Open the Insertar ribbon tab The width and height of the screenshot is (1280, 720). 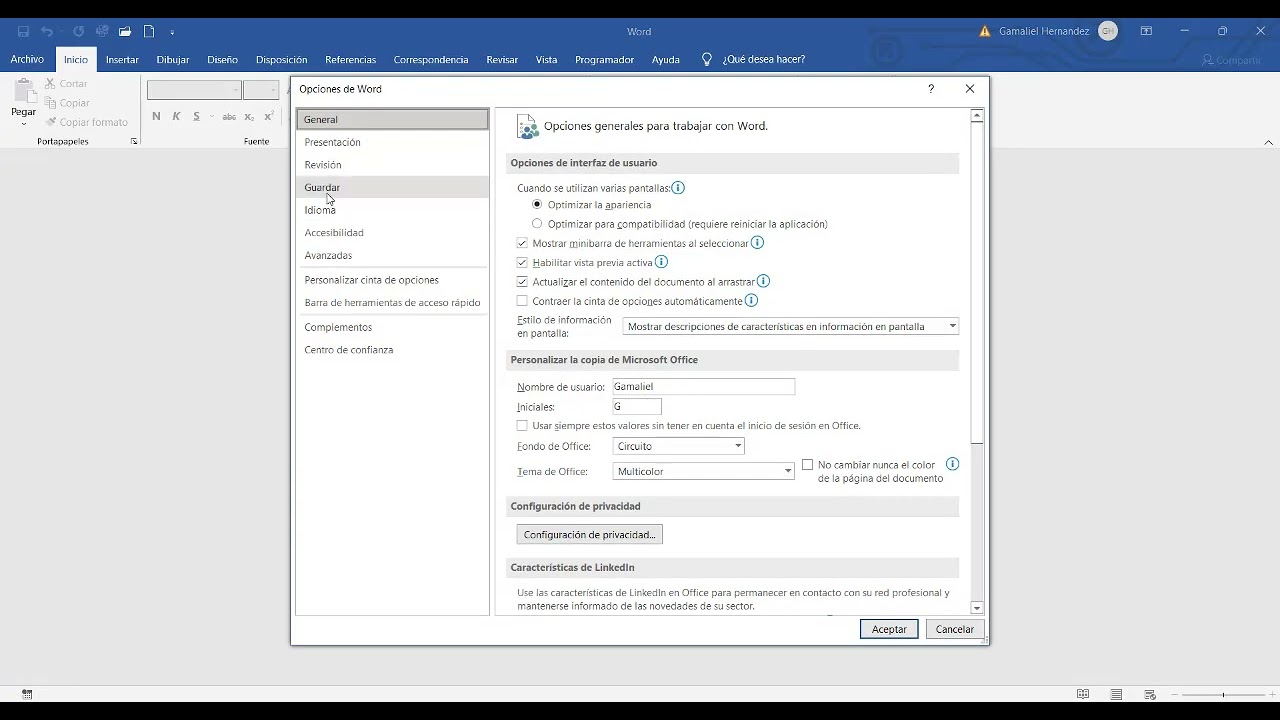[x=122, y=60]
